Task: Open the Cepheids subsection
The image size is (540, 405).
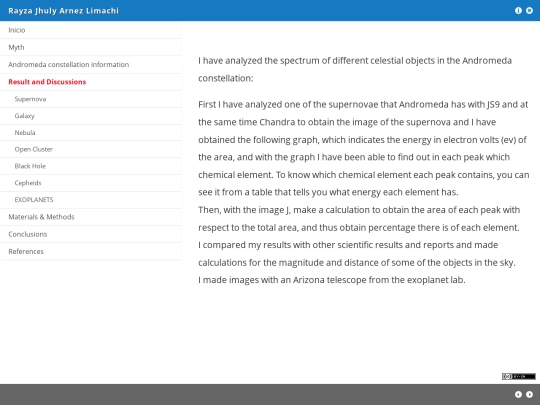Action: point(91,183)
